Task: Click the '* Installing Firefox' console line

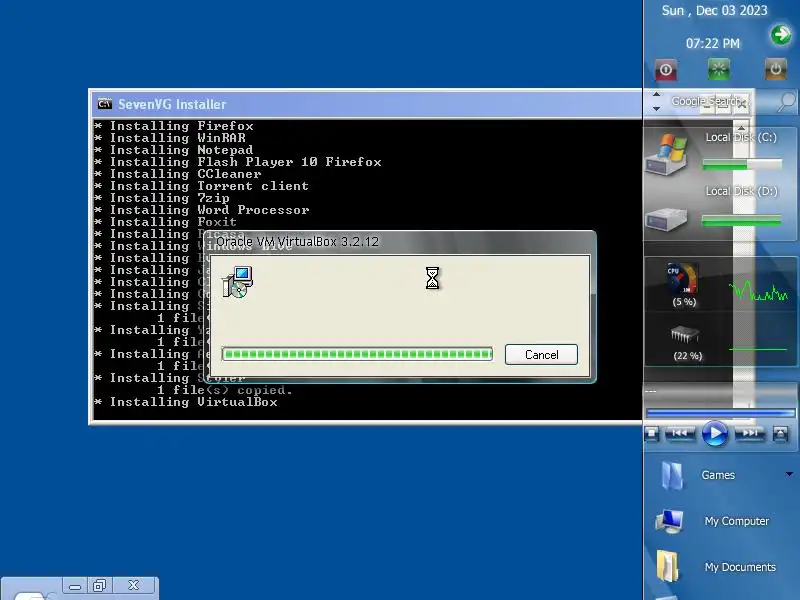Action: pyautogui.click(x=174, y=126)
